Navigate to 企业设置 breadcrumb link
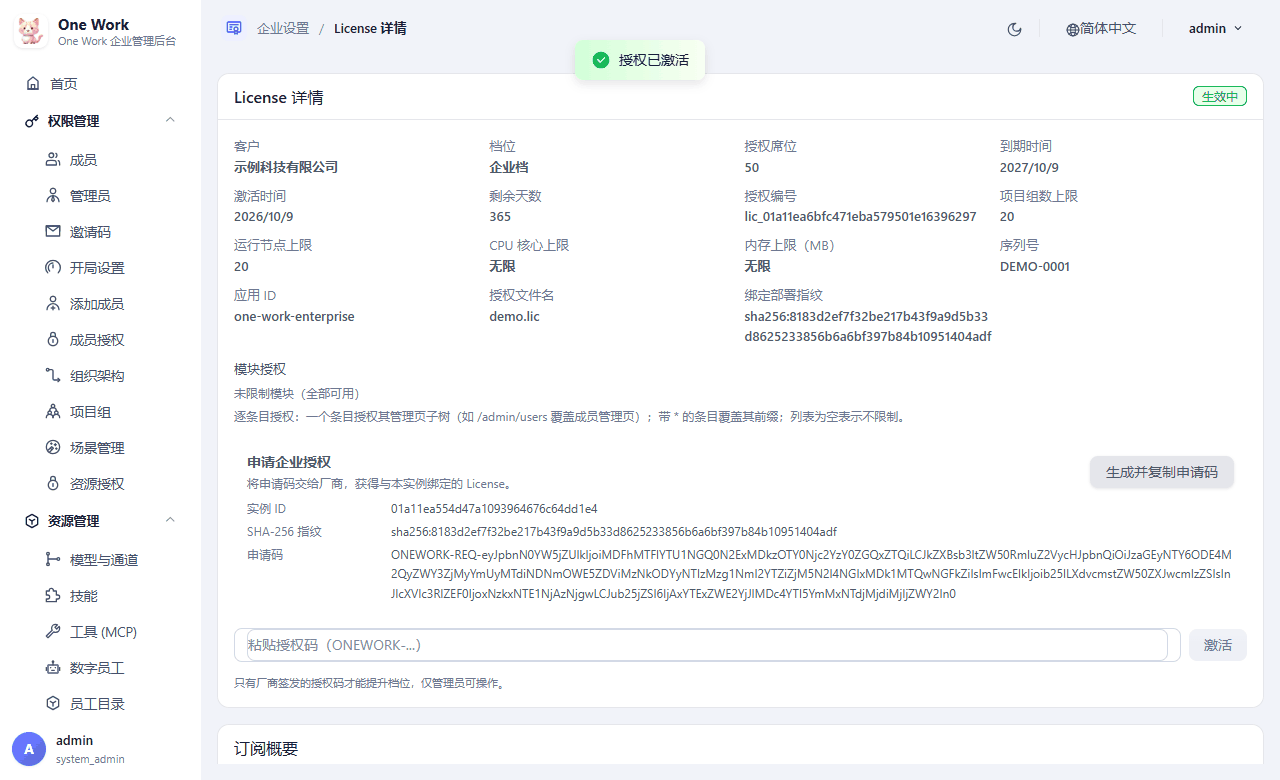 (283, 29)
